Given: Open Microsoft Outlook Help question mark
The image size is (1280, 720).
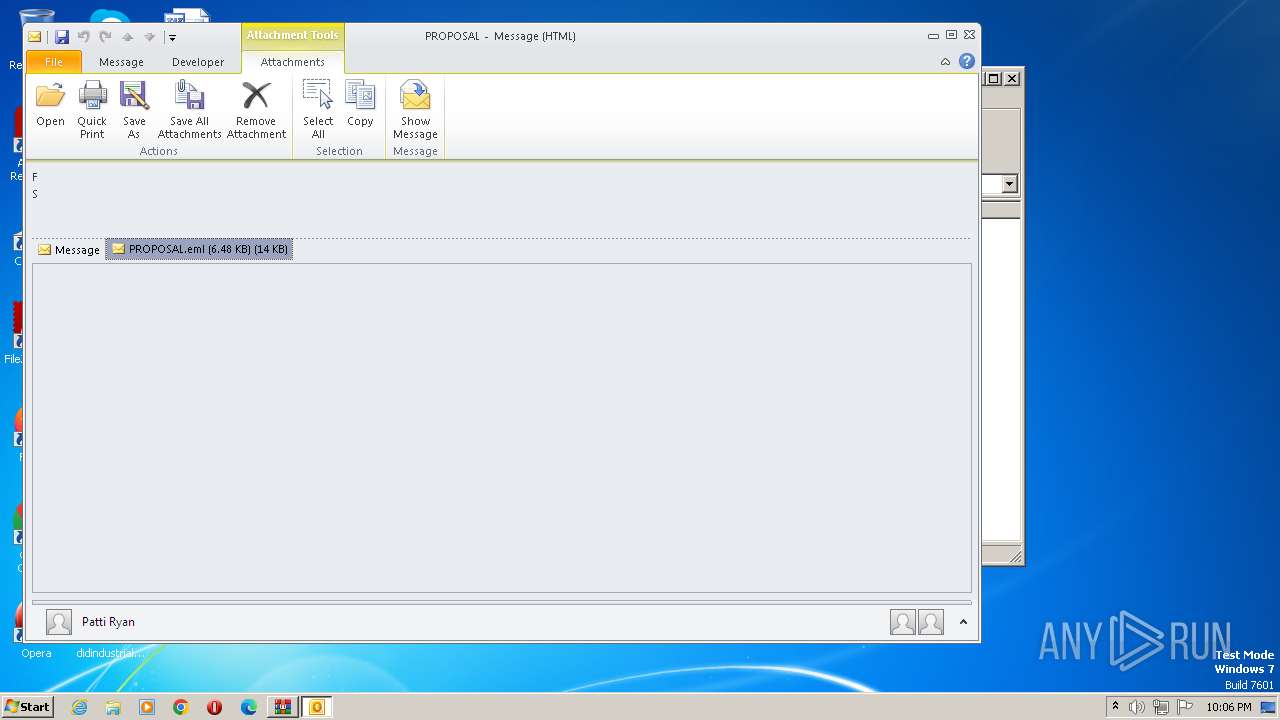Looking at the screenshot, I should coord(966,61).
